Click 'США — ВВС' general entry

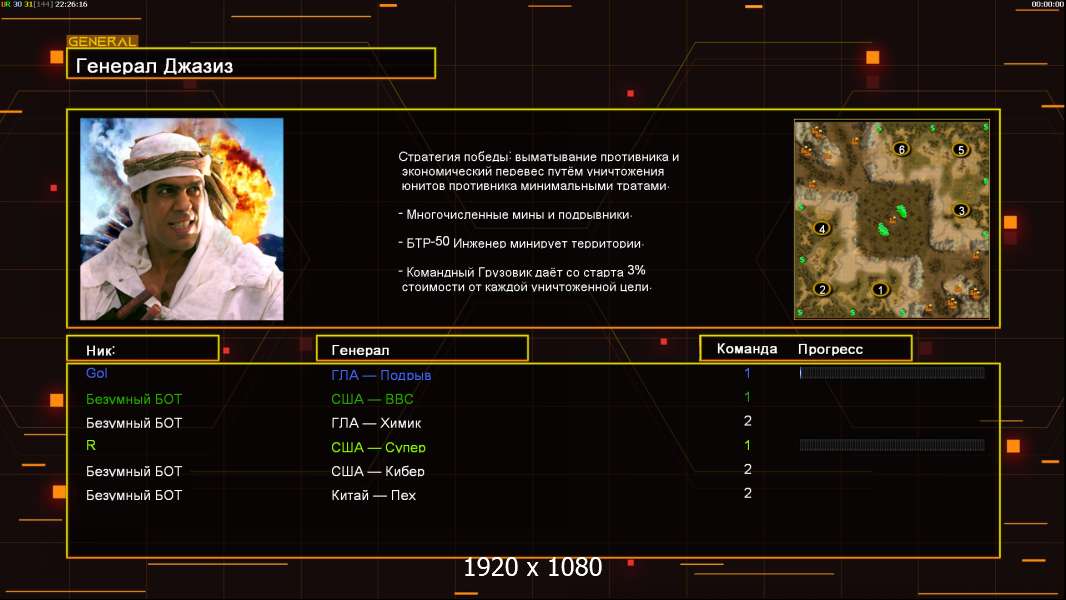[372, 399]
